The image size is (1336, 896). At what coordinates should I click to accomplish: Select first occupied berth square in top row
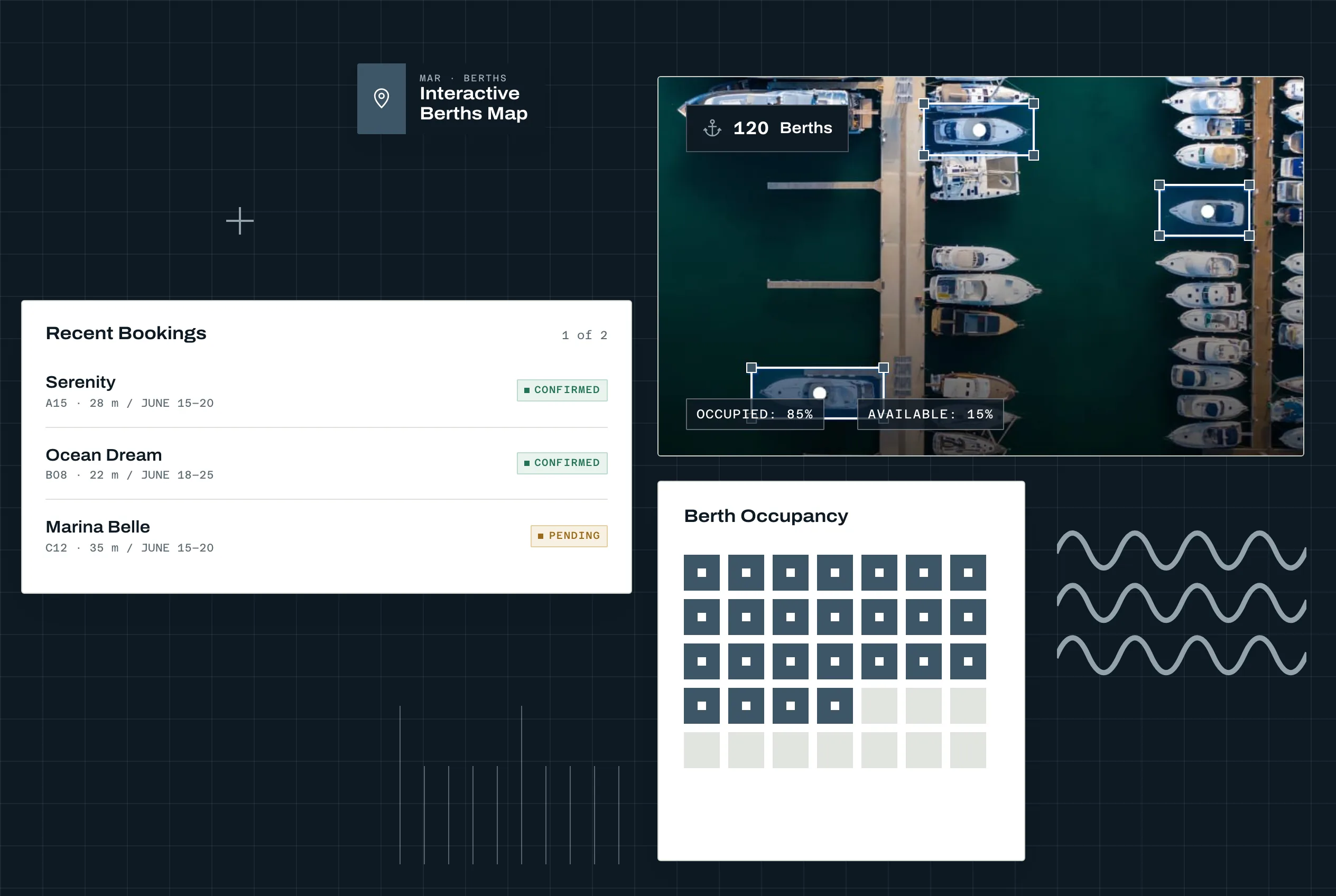click(701, 573)
